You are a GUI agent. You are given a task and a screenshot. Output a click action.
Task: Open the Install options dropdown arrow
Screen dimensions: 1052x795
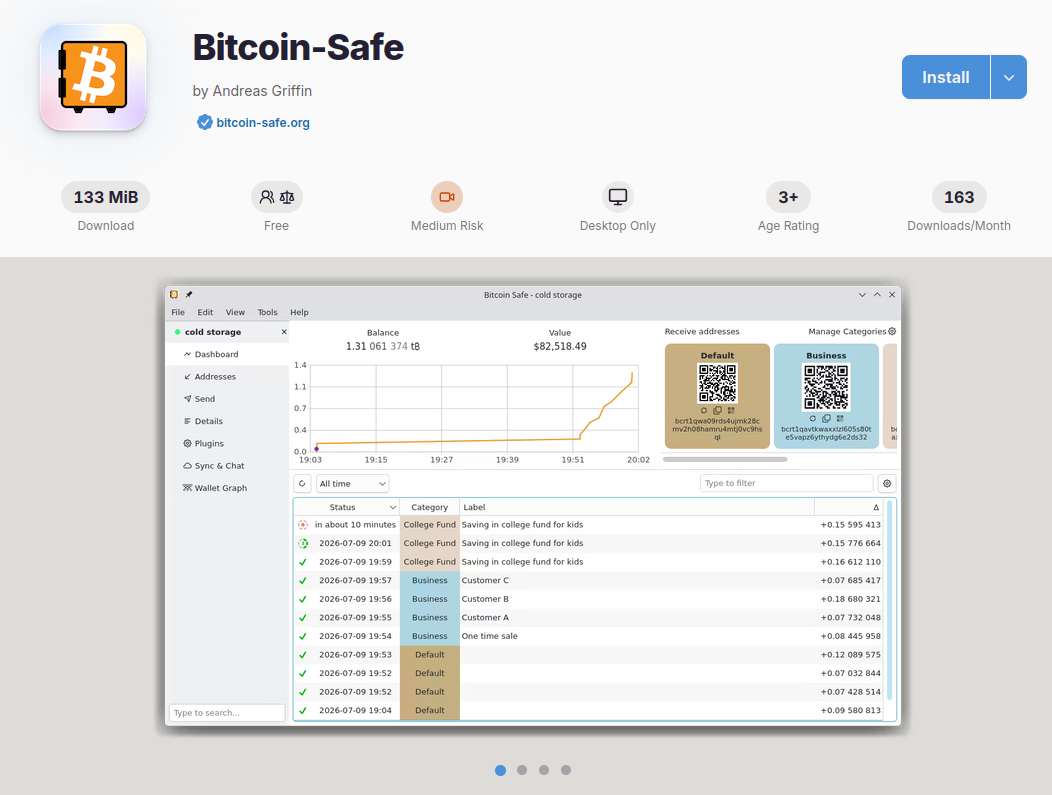1008,77
